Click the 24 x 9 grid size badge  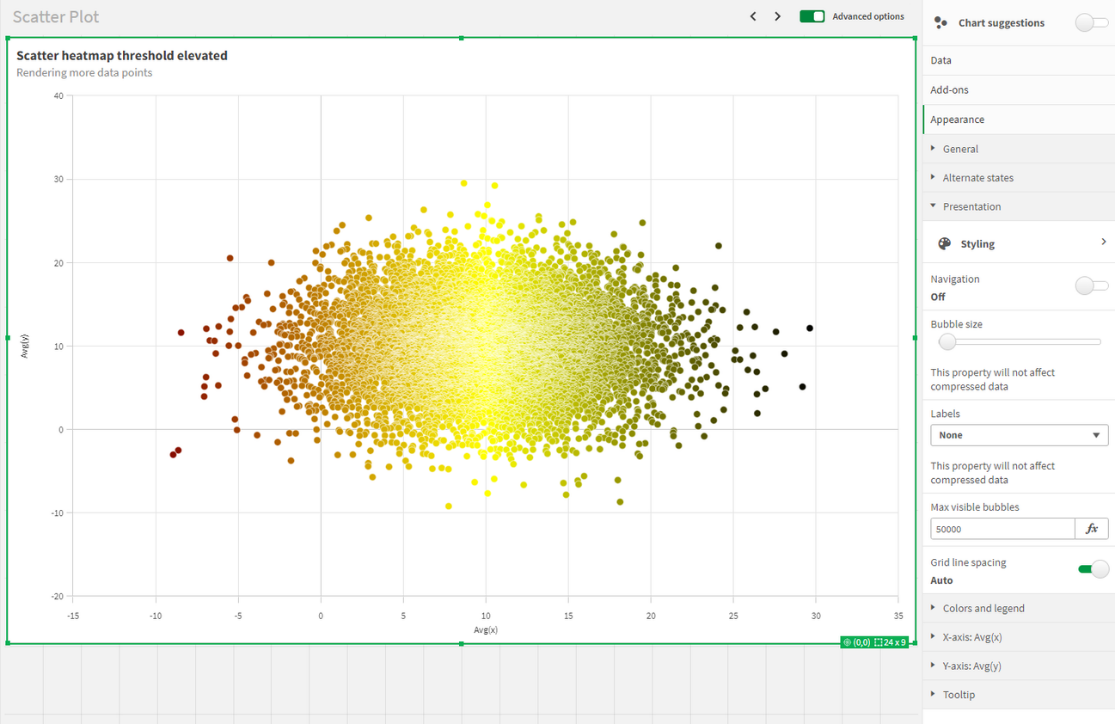click(888, 641)
